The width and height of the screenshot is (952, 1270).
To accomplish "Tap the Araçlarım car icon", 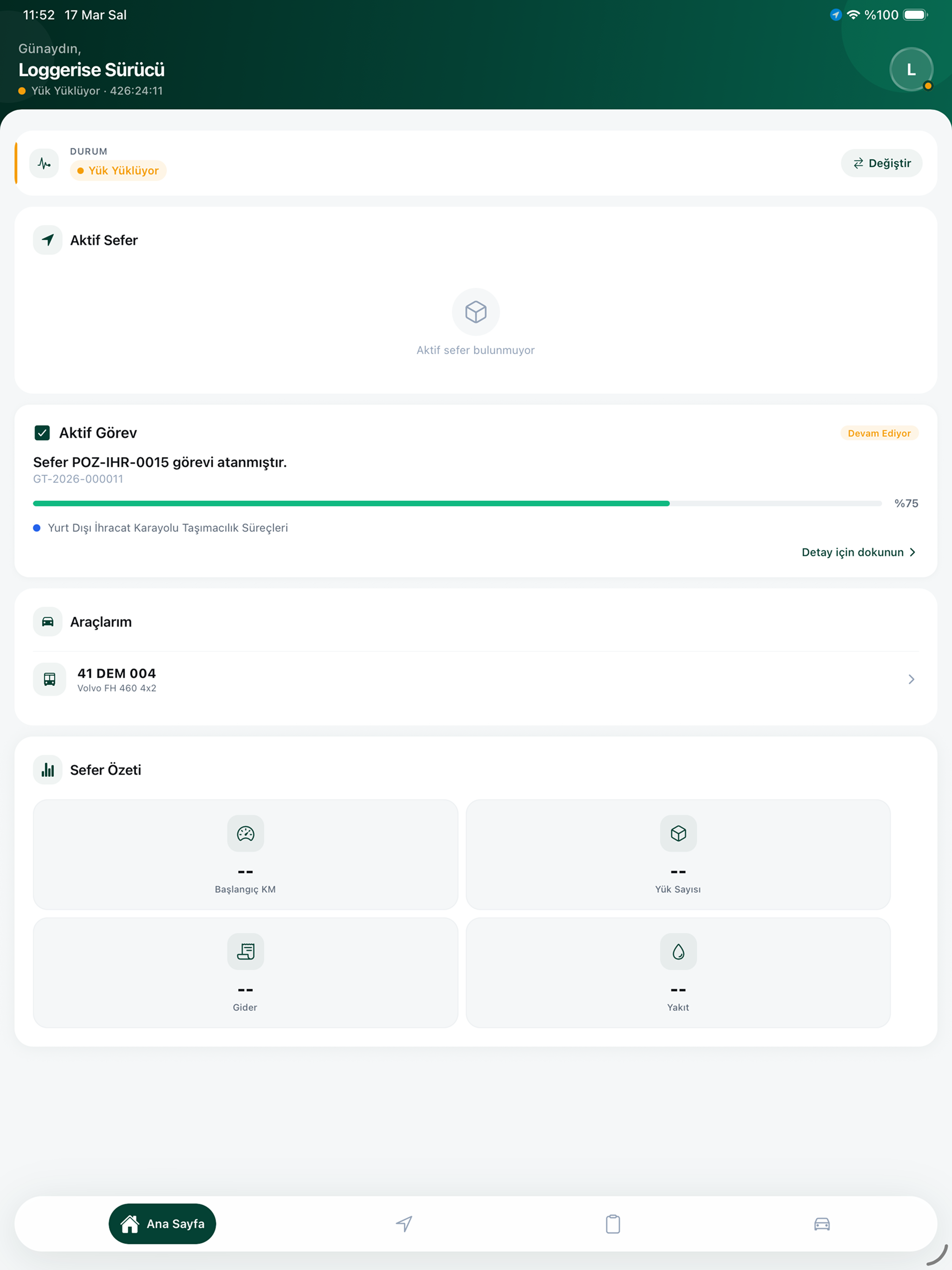I will 48,622.
